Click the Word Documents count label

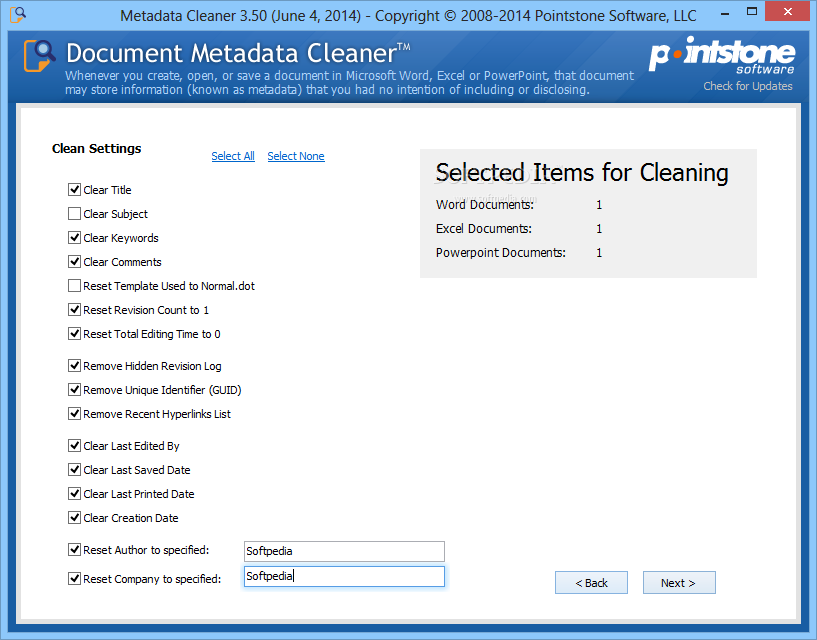tap(485, 205)
